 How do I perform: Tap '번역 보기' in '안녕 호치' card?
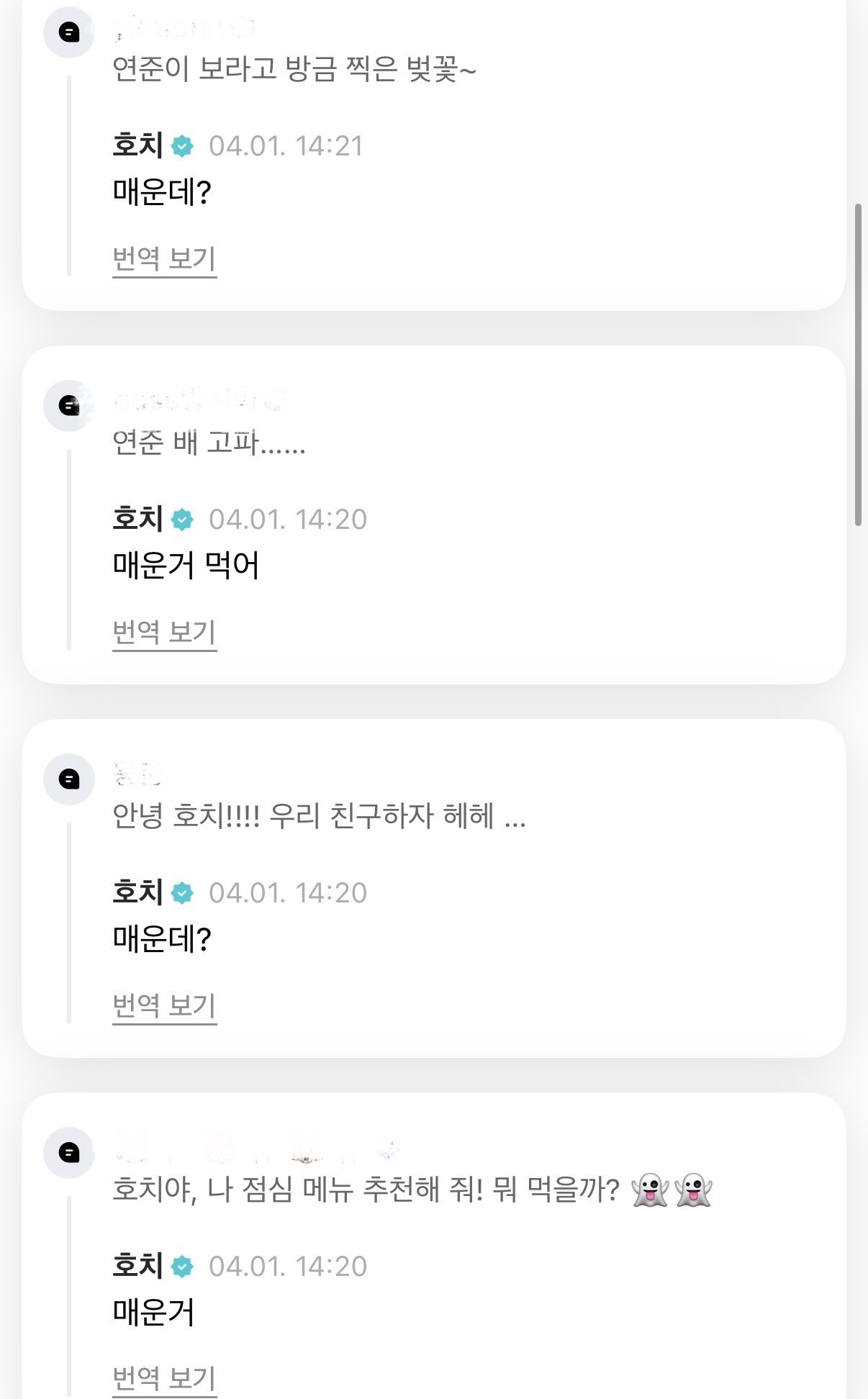(164, 1005)
